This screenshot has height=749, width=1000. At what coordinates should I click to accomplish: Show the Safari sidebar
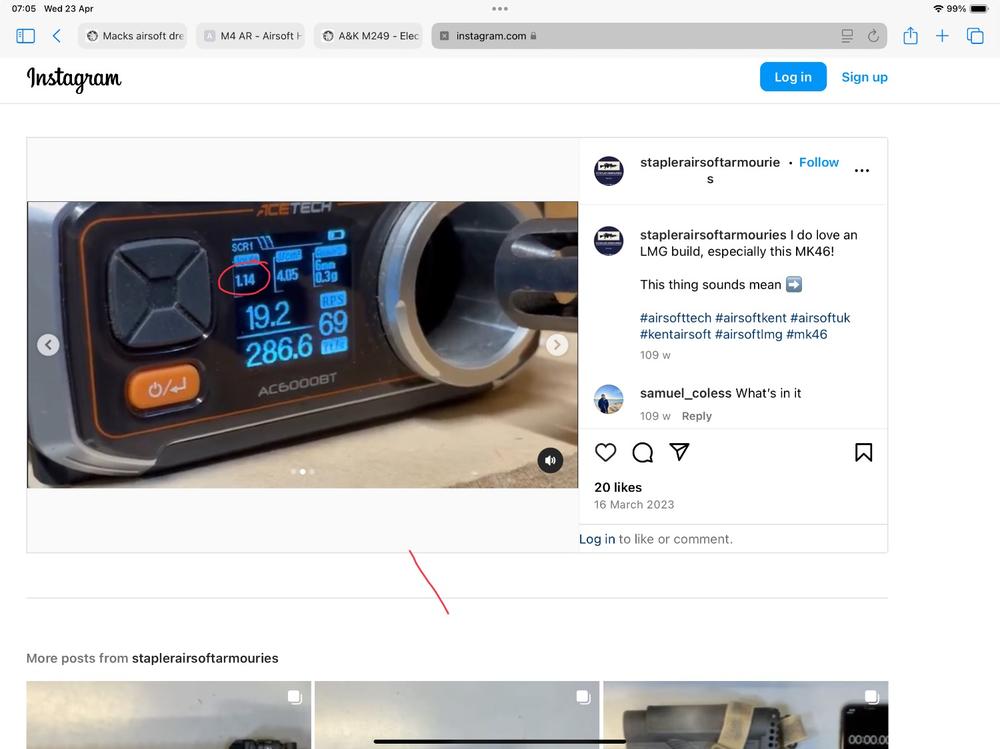point(26,36)
